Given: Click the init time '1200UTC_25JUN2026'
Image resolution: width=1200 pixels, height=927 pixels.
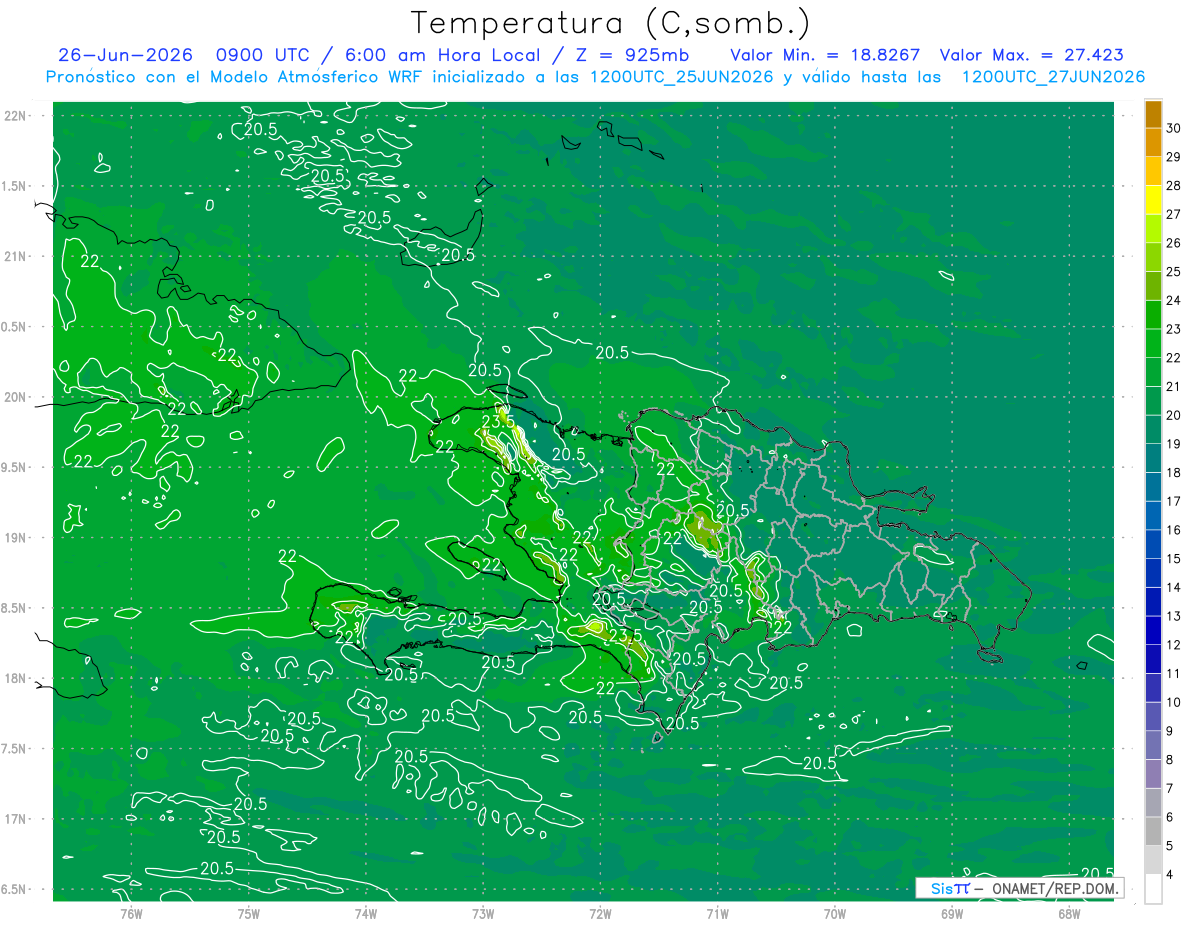Looking at the screenshot, I should tap(681, 77).
